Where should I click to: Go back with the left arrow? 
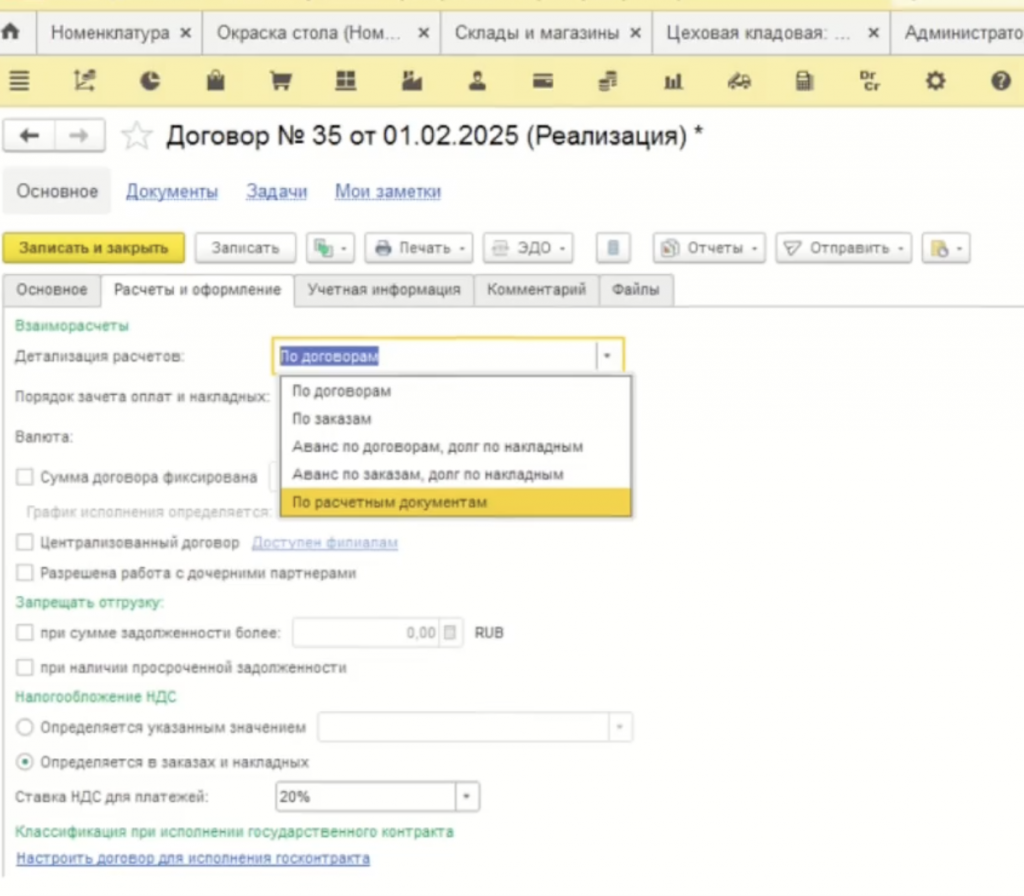tap(29, 136)
